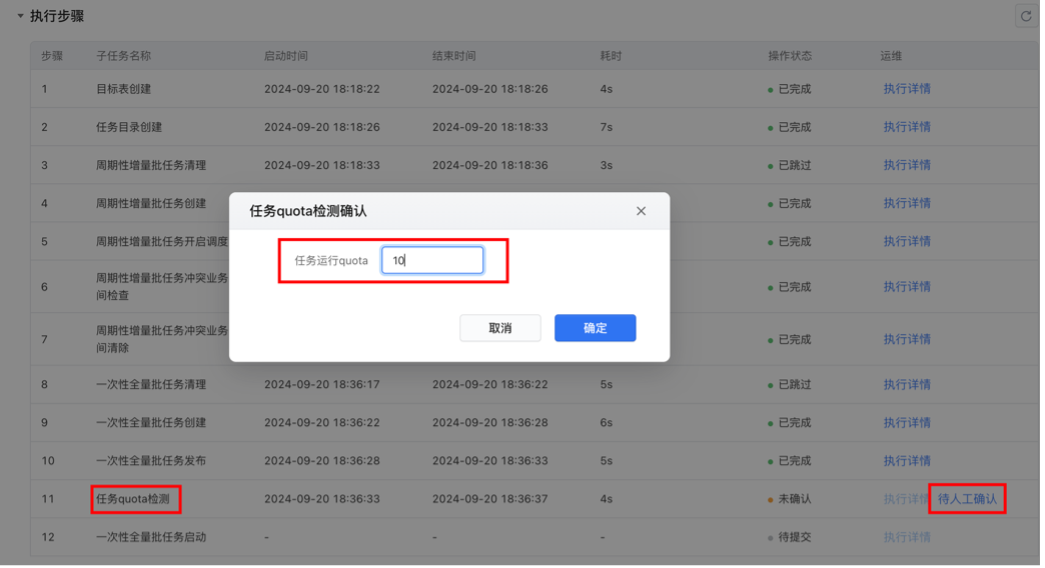This screenshot has height=568, width=1045.
Task: Click the 子任务名称 column header
Action: pos(125,56)
